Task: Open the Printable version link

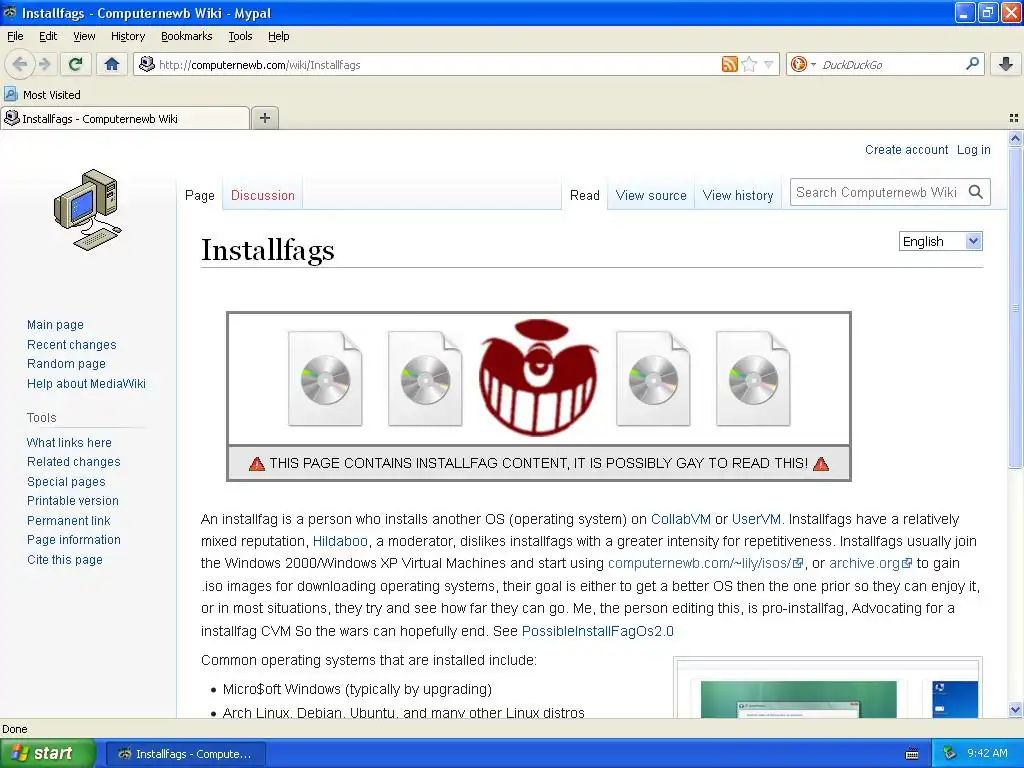Action: pyautogui.click(x=73, y=501)
